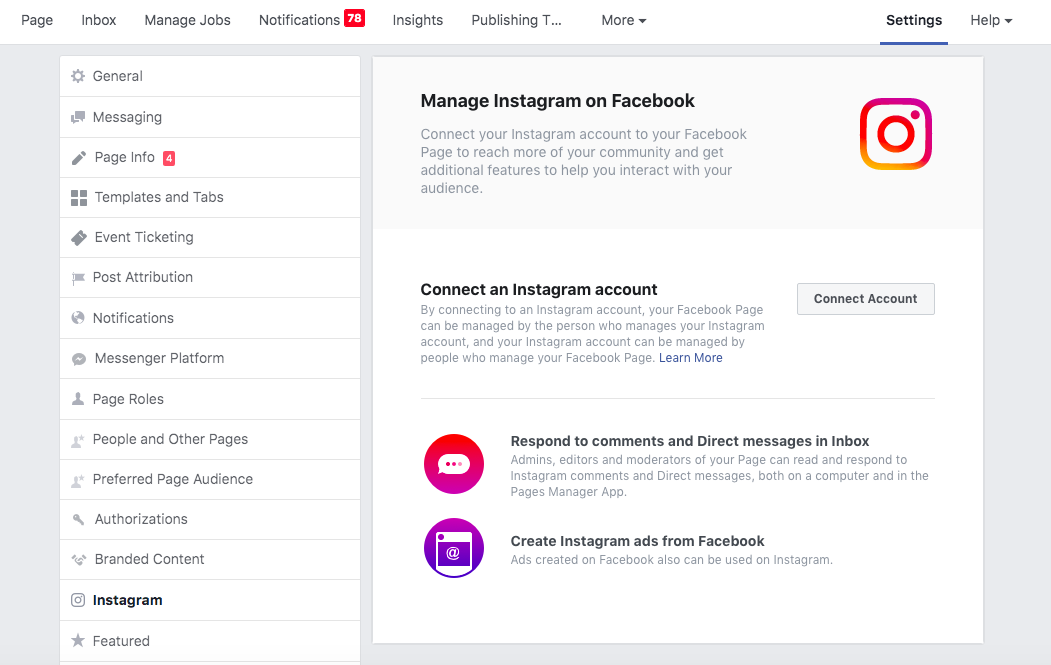The image size is (1051, 665).
Task: Open People and Other Pages settings
Action: point(210,440)
